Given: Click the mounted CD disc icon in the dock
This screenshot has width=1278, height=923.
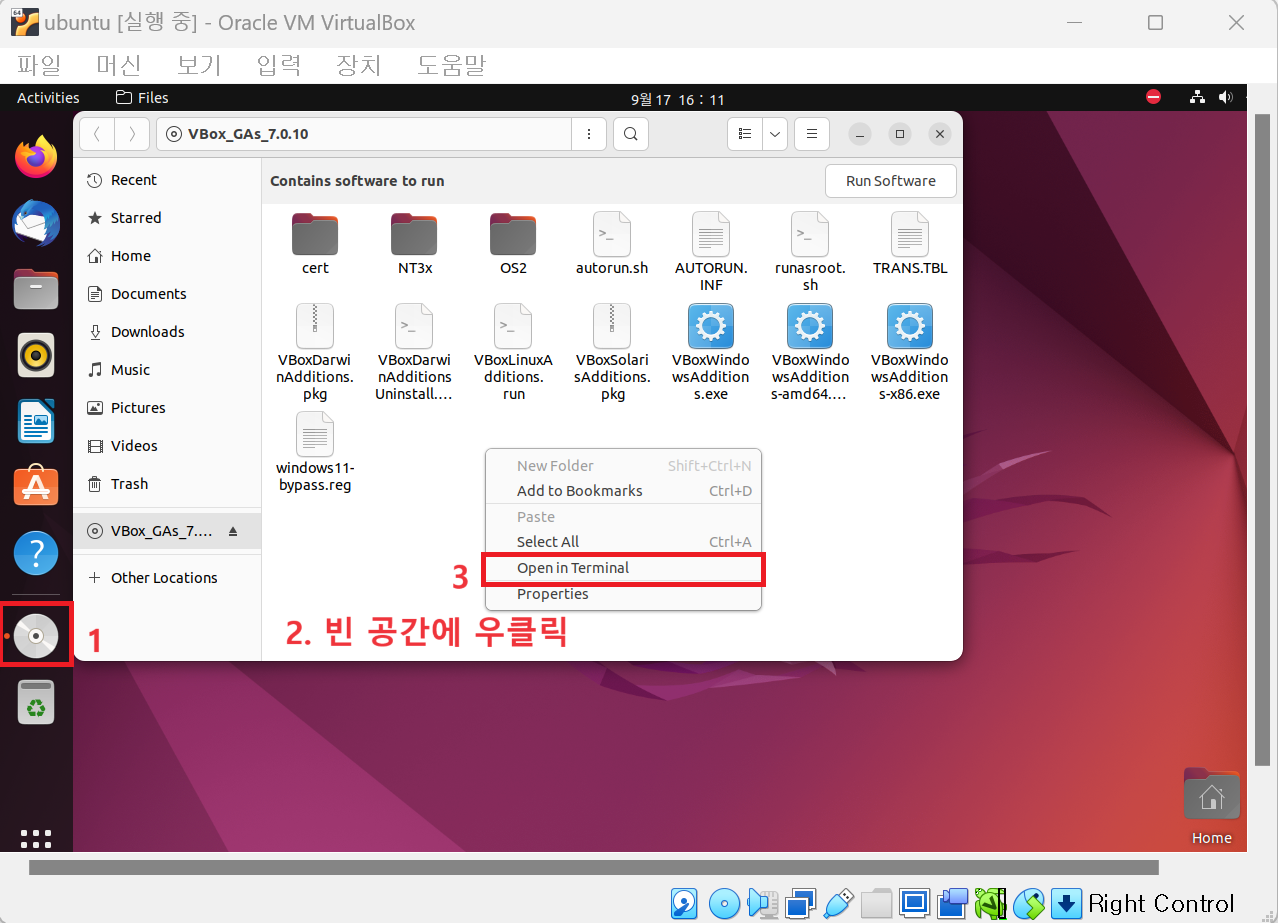Looking at the screenshot, I should pos(36,635).
